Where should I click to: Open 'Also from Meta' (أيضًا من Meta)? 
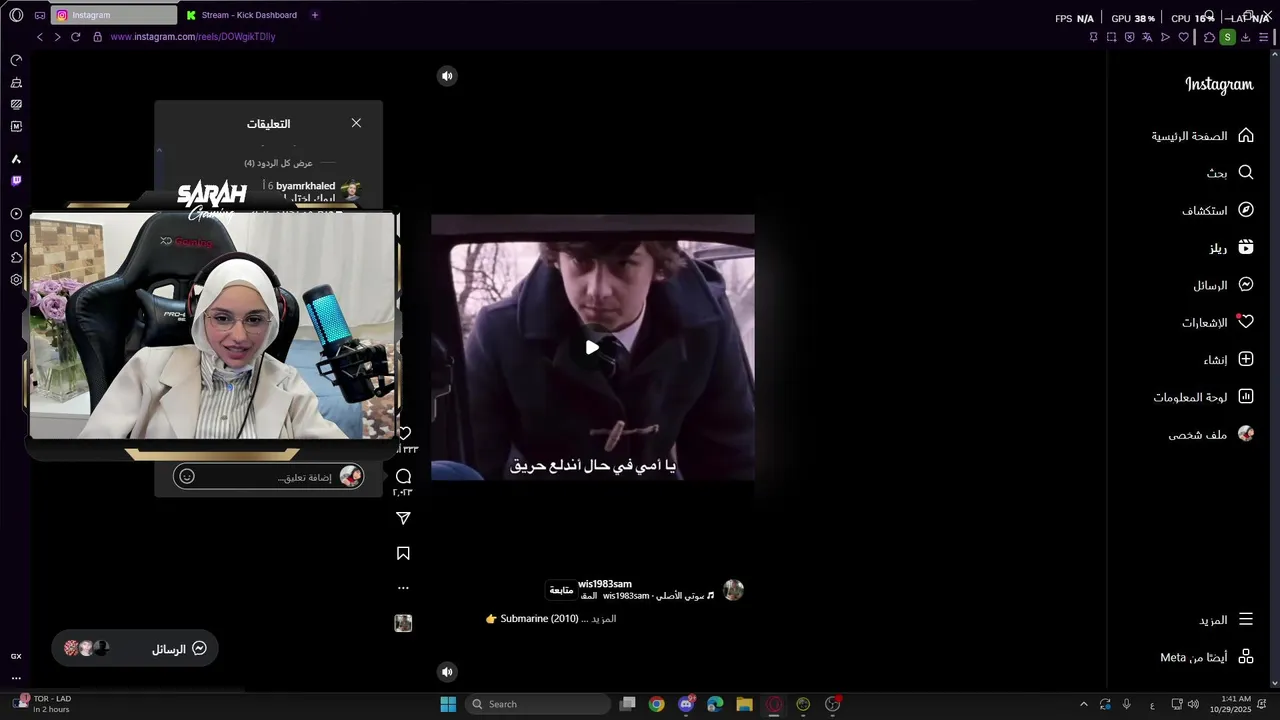point(1207,657)
